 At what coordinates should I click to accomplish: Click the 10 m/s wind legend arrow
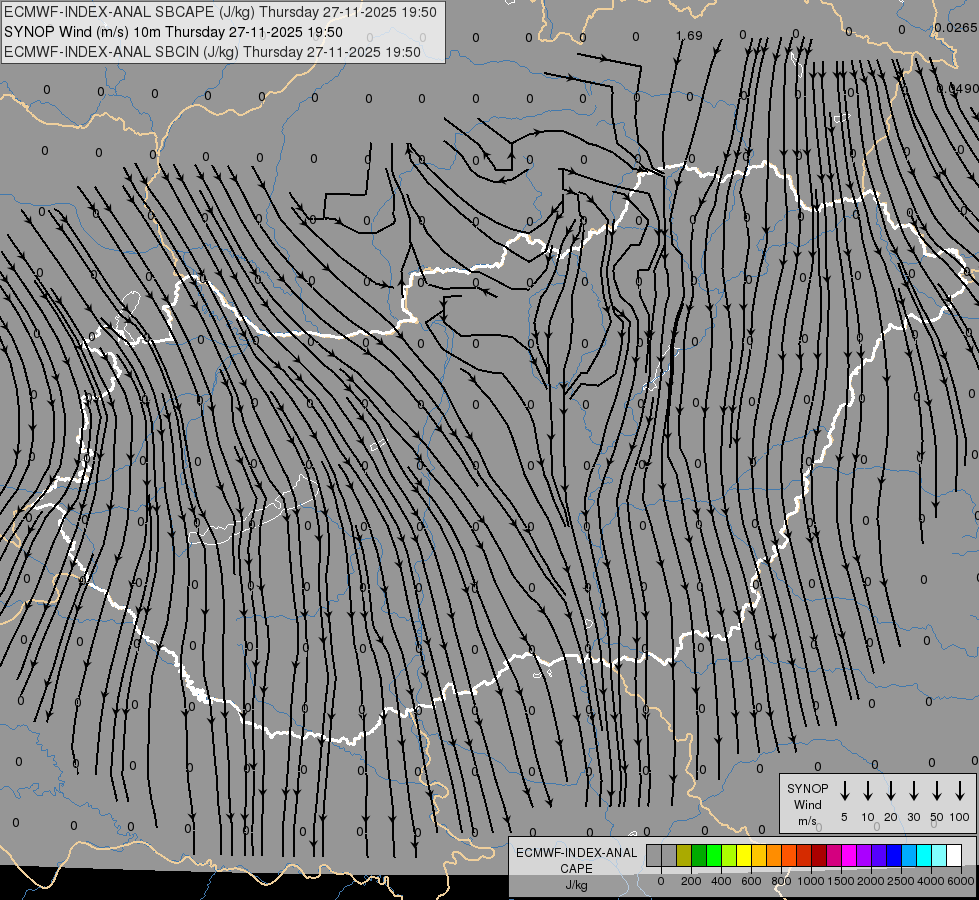point(867,791)
